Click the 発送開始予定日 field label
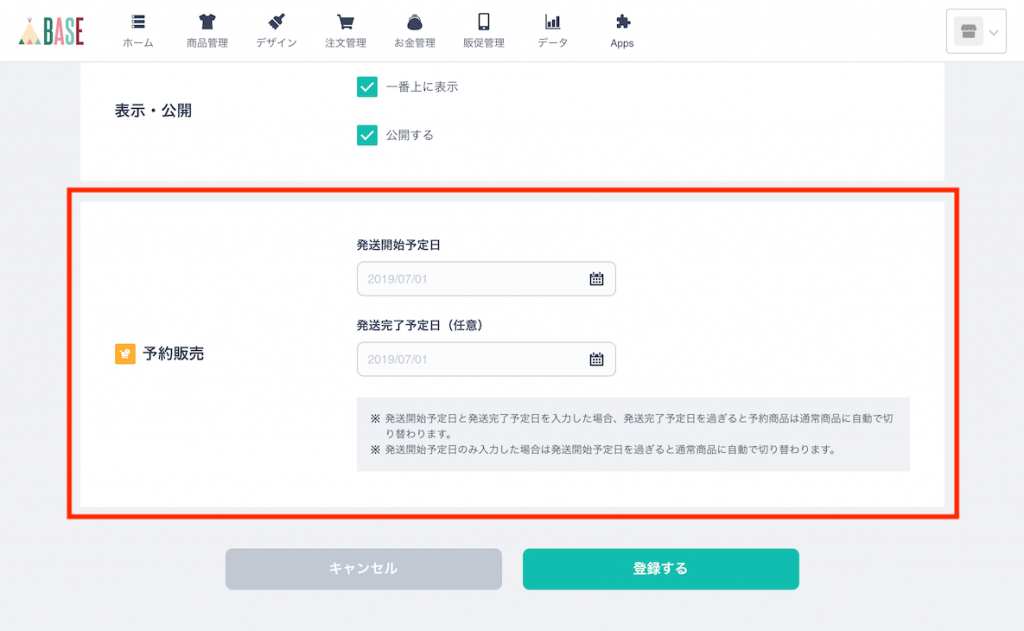1024x631 pixels. click(x=398, y=245)
